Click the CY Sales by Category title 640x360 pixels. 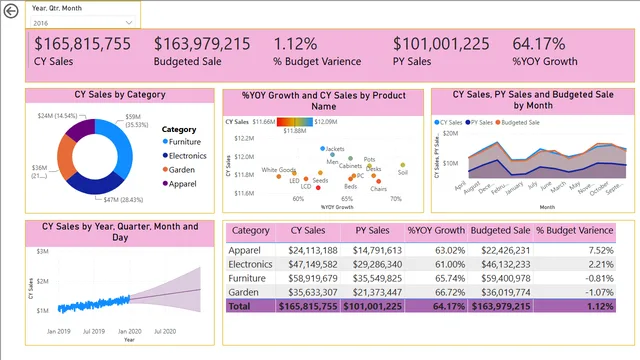pyautogui.click(x=120, y=94)
